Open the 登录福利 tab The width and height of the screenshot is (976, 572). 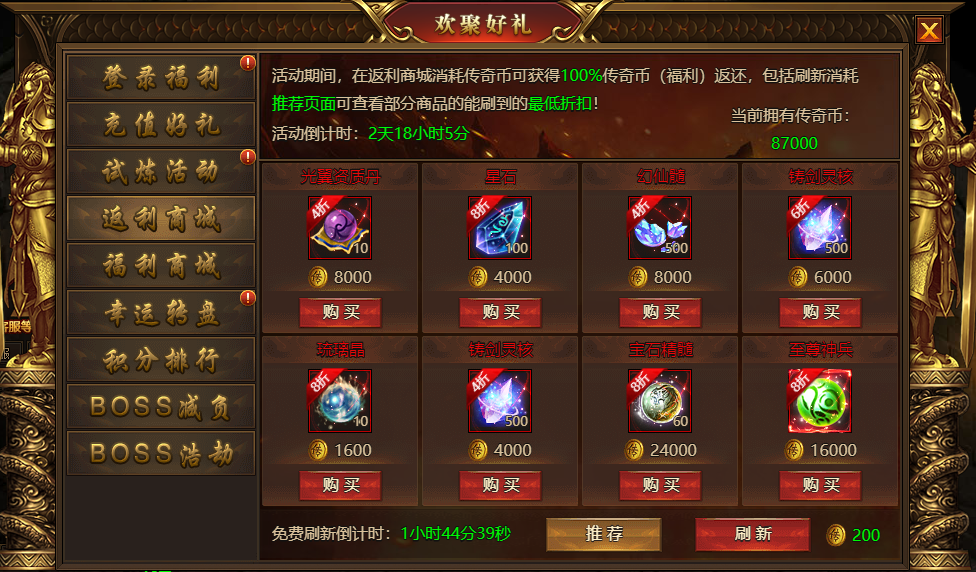click(x=161, y=78)
